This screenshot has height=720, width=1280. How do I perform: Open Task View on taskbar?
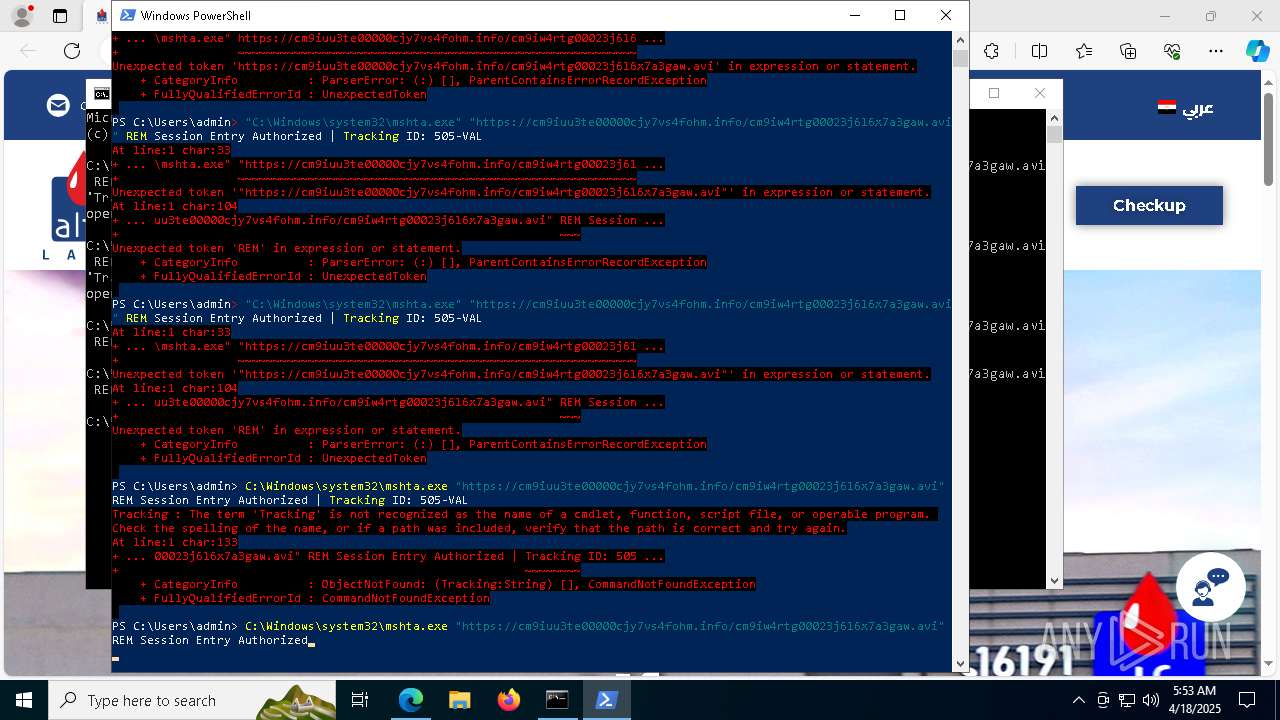click(x=360, y=700)
